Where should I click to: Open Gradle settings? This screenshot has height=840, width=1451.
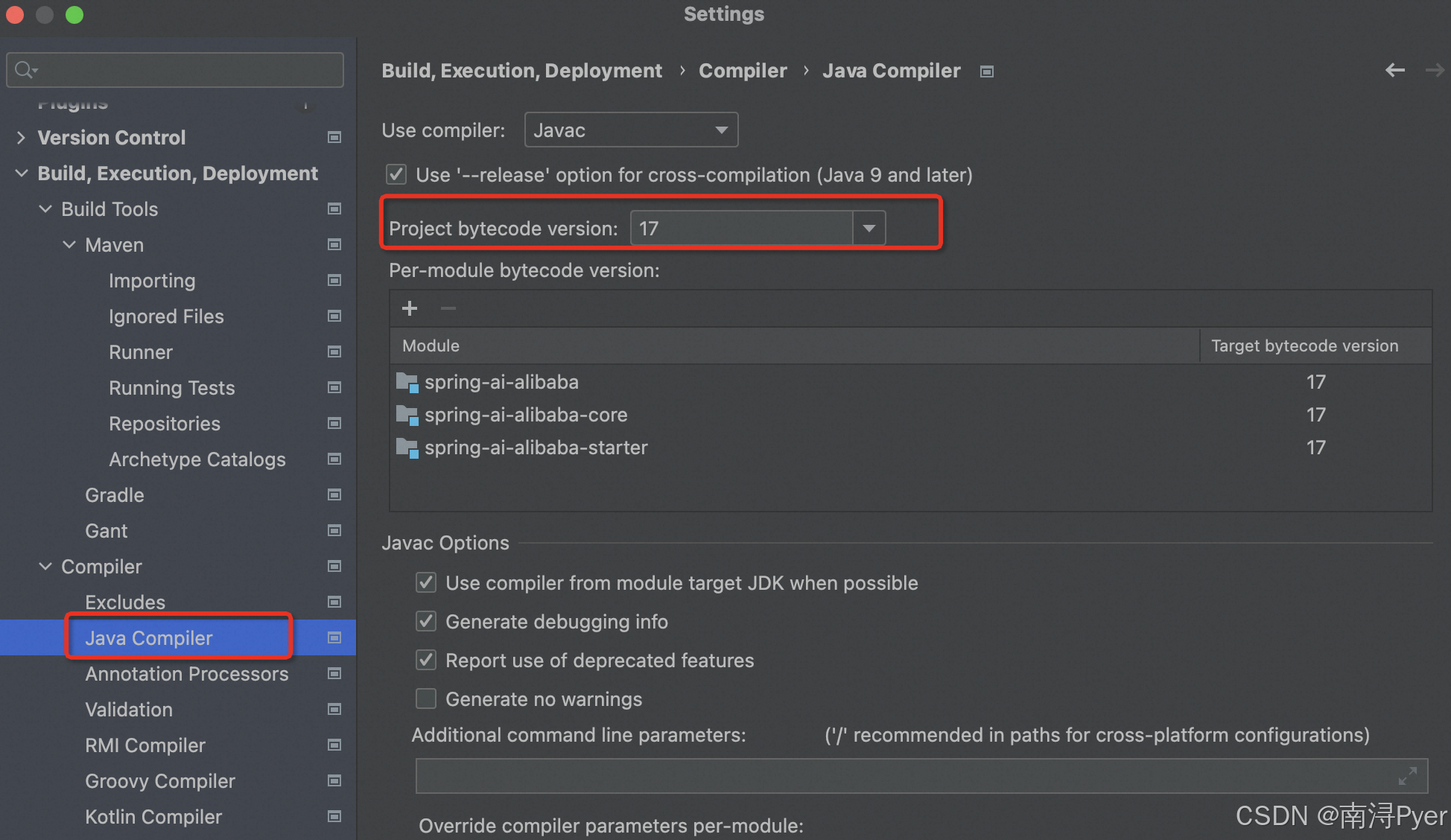pos(115,495)
